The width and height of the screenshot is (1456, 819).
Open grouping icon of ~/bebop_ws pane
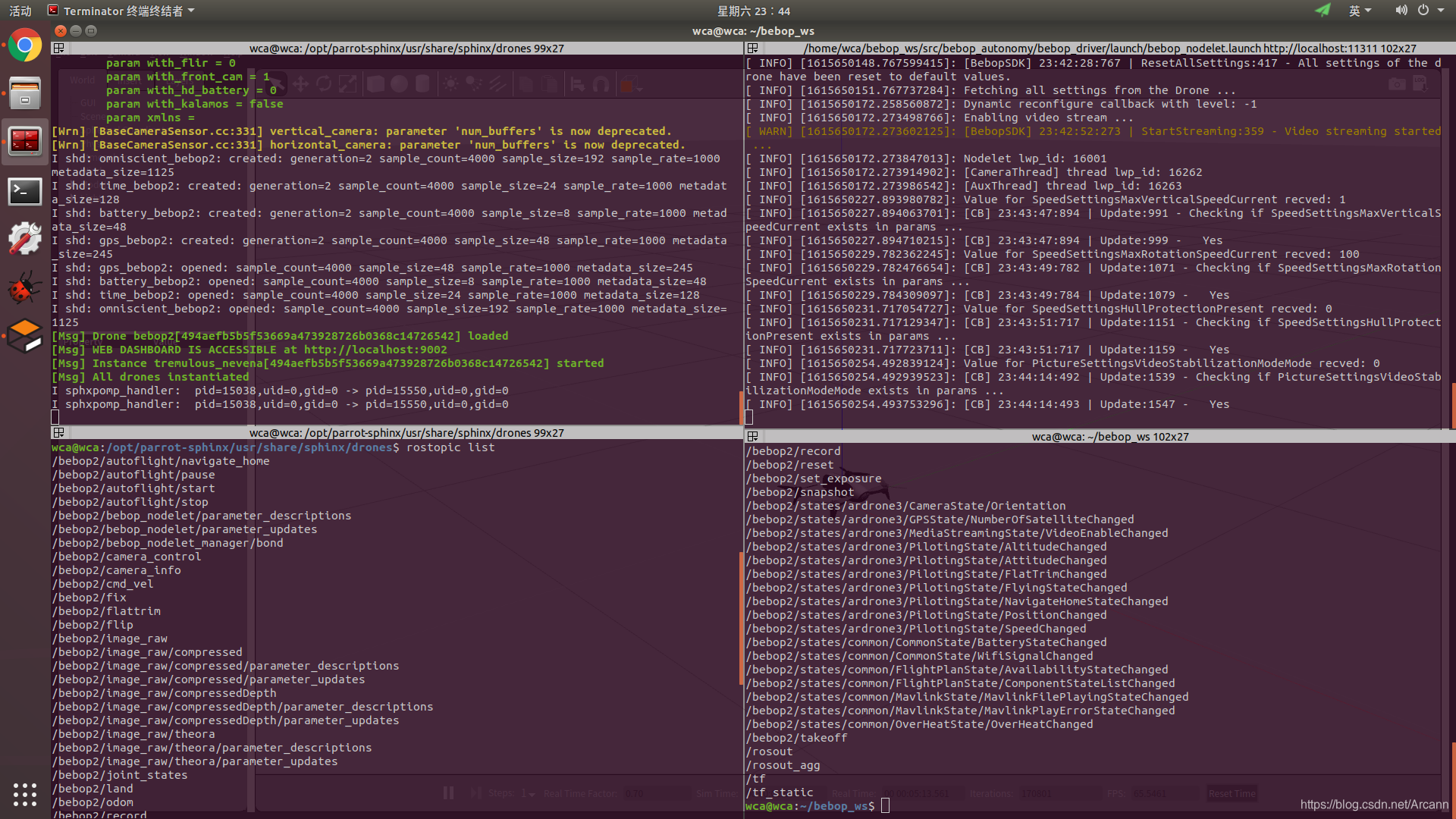[x=752, y=436]
